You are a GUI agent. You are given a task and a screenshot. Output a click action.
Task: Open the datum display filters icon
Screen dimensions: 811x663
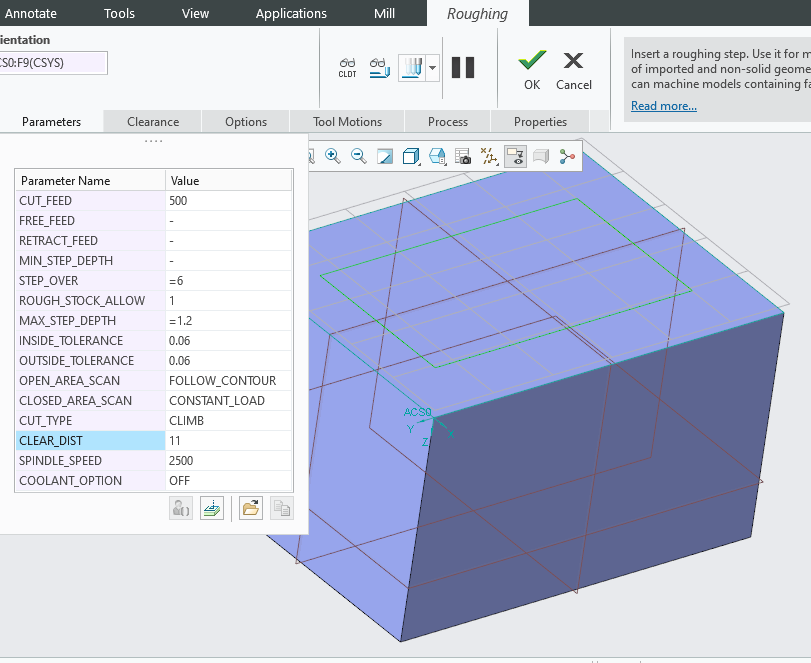[489, 156]
